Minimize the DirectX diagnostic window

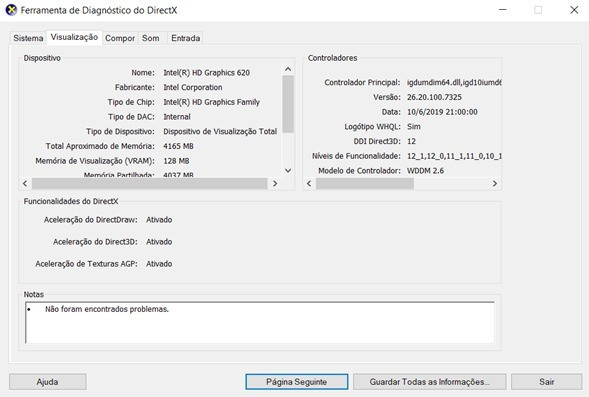(503, 10)
